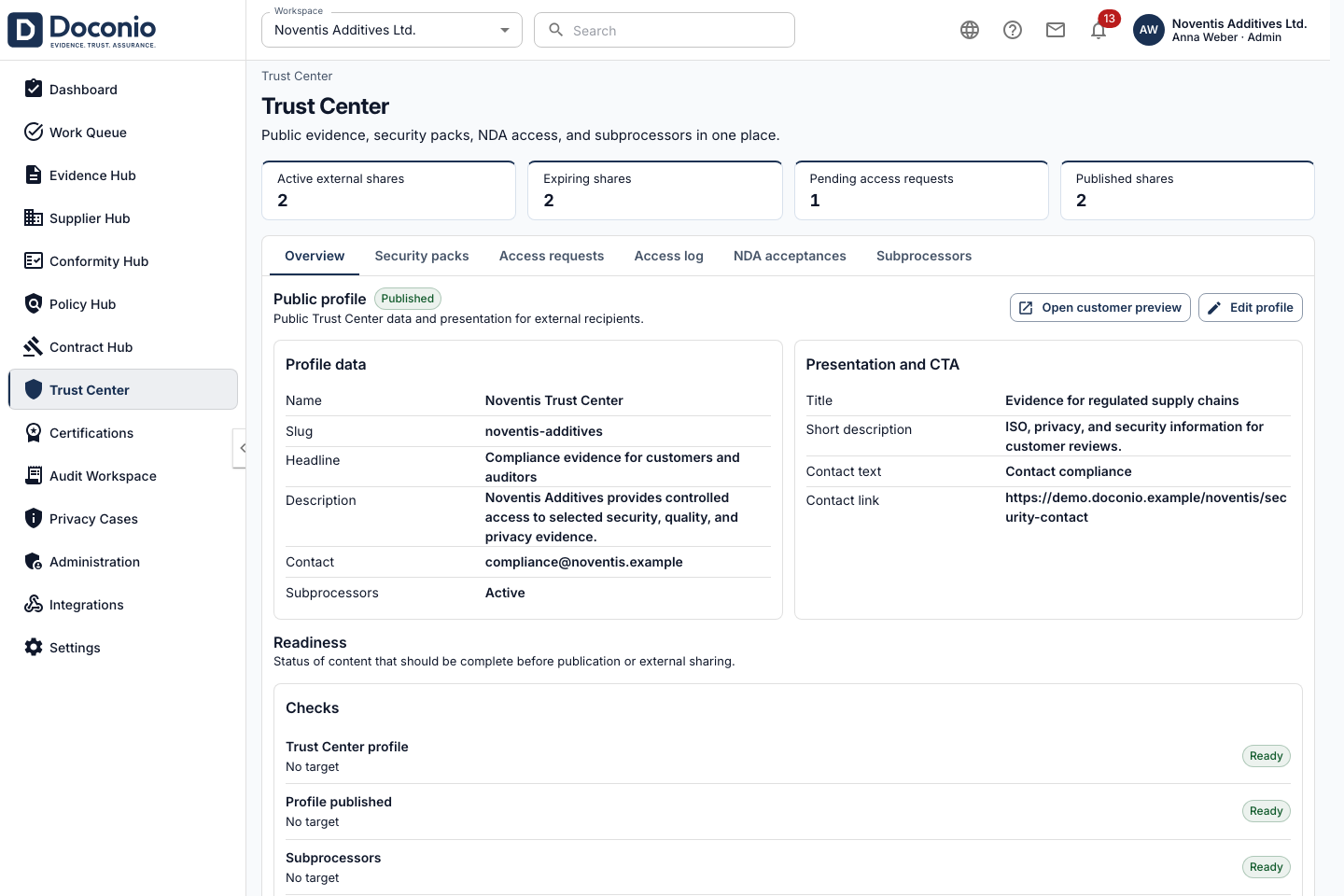Viewport: 1344px width, 896px height.
Task: Go to Integrations in the sidebar
Action: [x=123, y=604]
